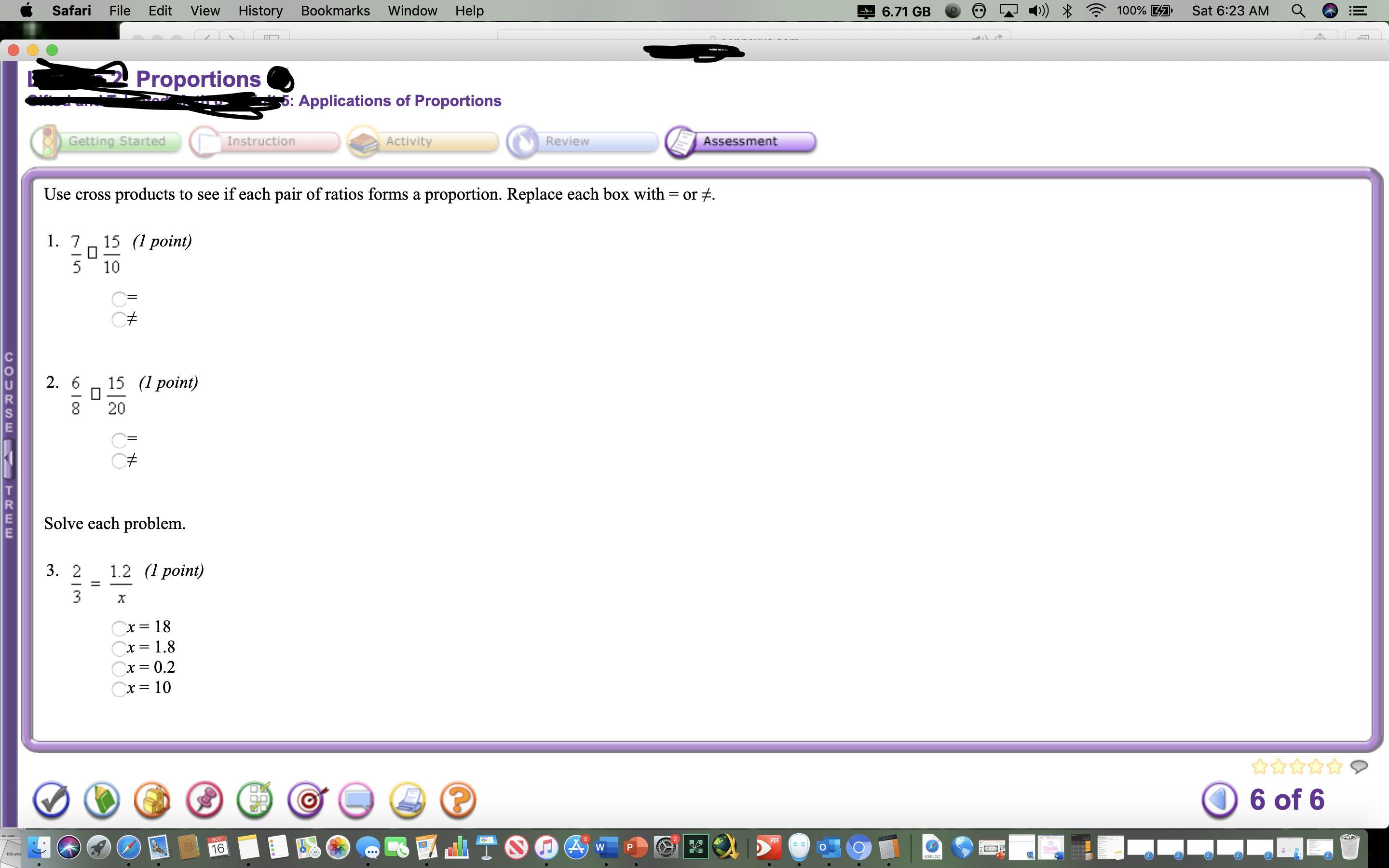Choose x = 1.8 for question 3
Image resolution: width=1389 pixels, height=868 pixels.
119,648
